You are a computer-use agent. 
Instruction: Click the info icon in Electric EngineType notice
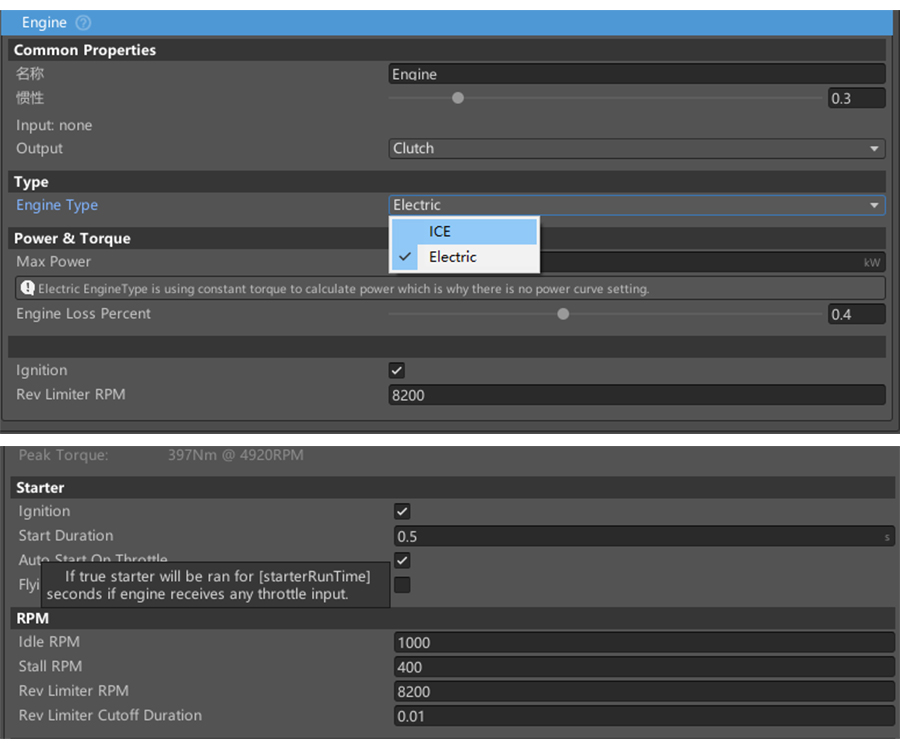(27, 288)
